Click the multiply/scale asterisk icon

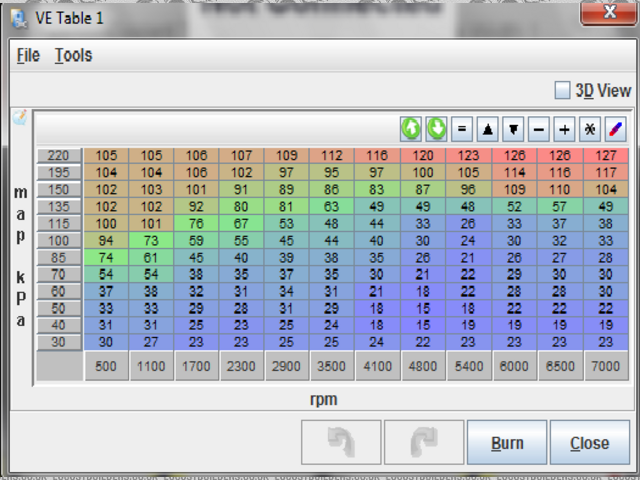tap(590, 129)
